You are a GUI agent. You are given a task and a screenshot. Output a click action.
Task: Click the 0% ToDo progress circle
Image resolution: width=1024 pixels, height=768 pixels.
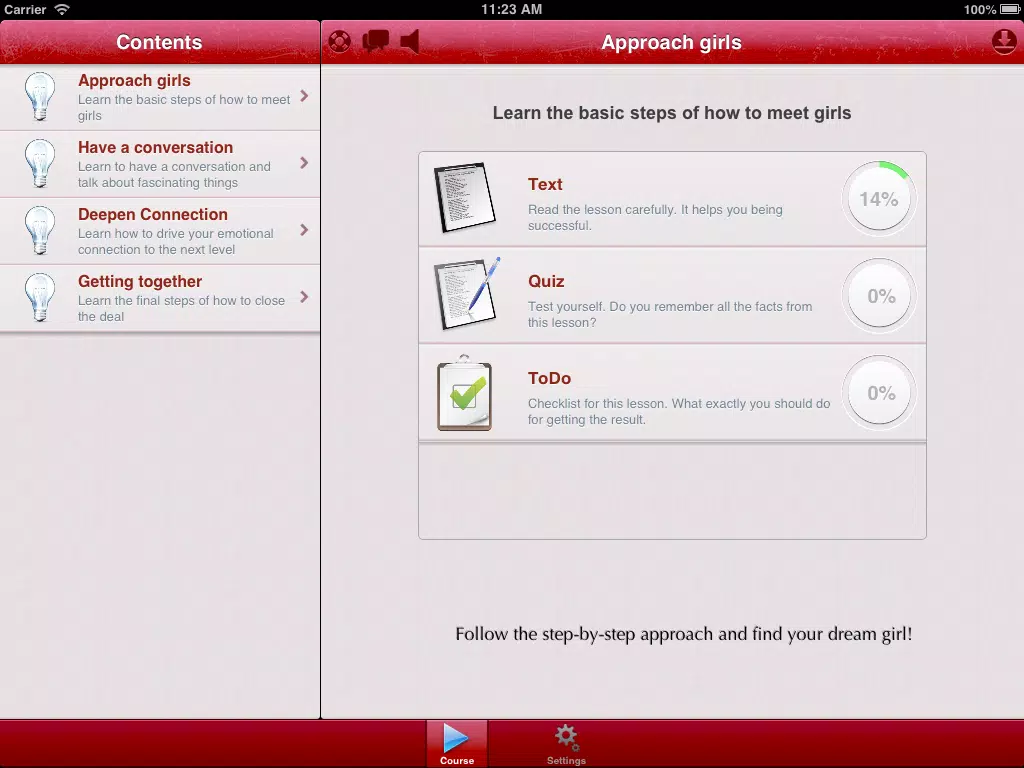(879, 392)
